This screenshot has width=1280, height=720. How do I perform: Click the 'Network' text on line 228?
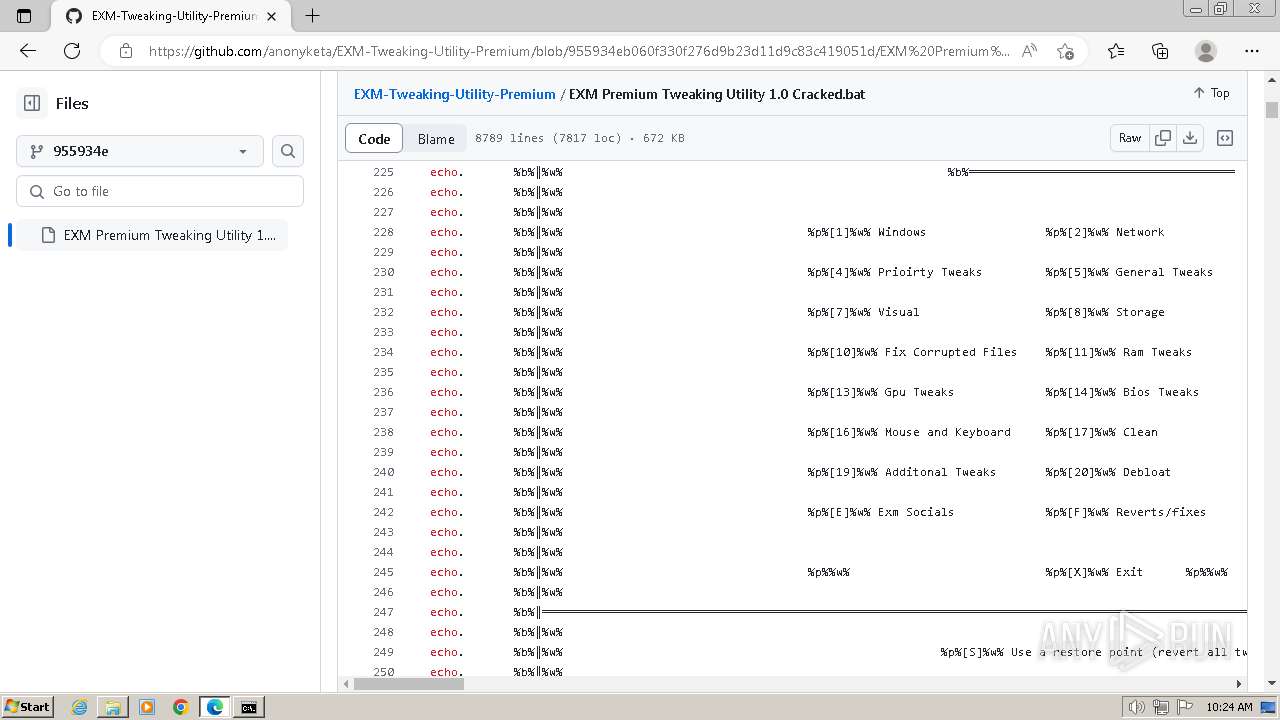tap(1140, 232)
